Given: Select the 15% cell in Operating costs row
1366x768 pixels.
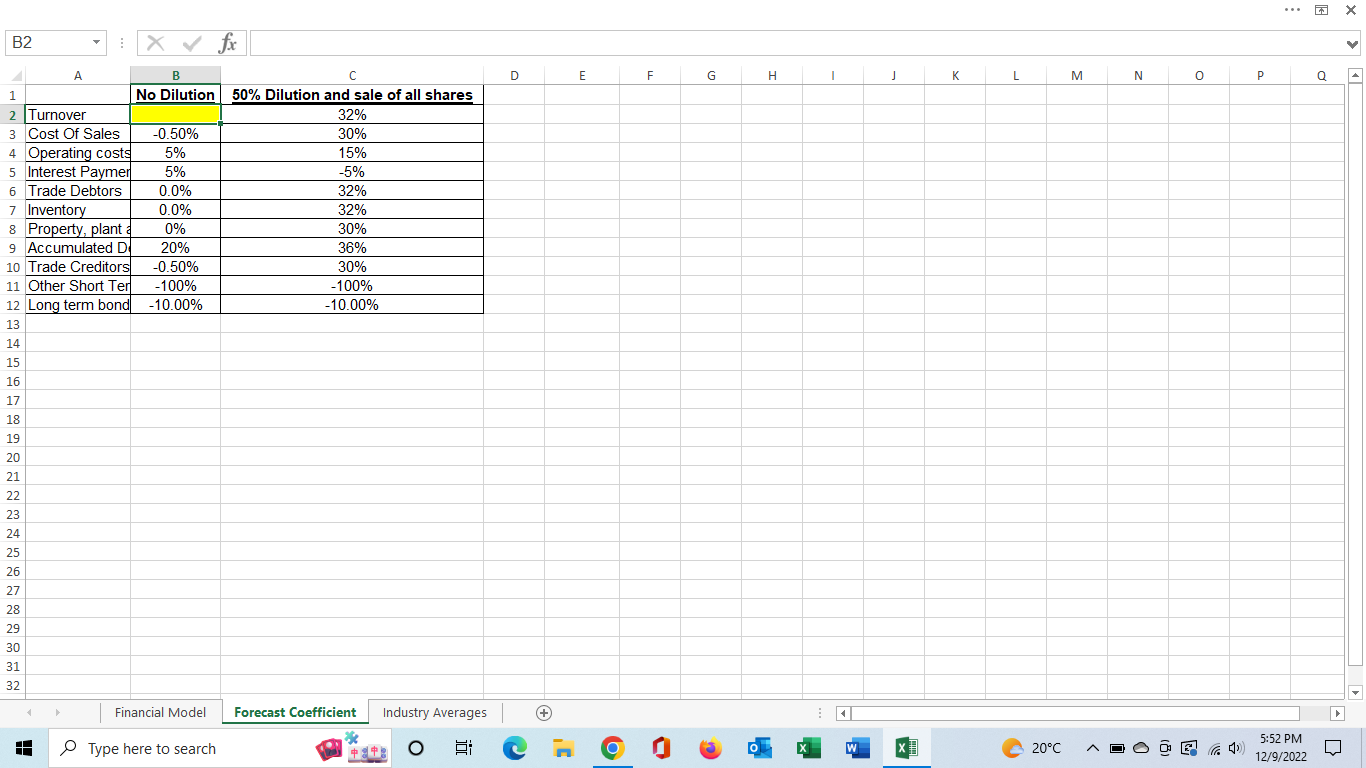Looking at the screenshot, I should click(x=352, y=153).
